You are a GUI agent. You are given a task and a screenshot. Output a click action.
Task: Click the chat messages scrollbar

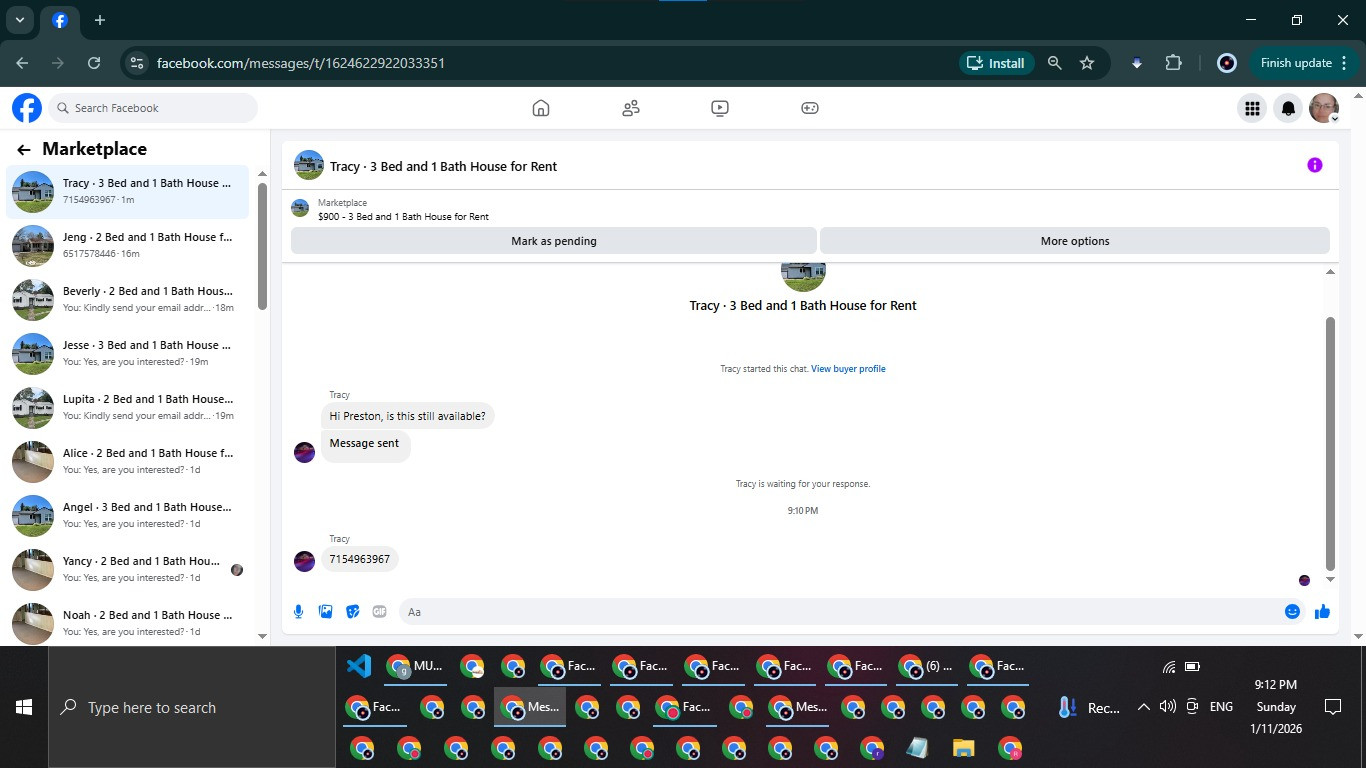click(1330, 442)
